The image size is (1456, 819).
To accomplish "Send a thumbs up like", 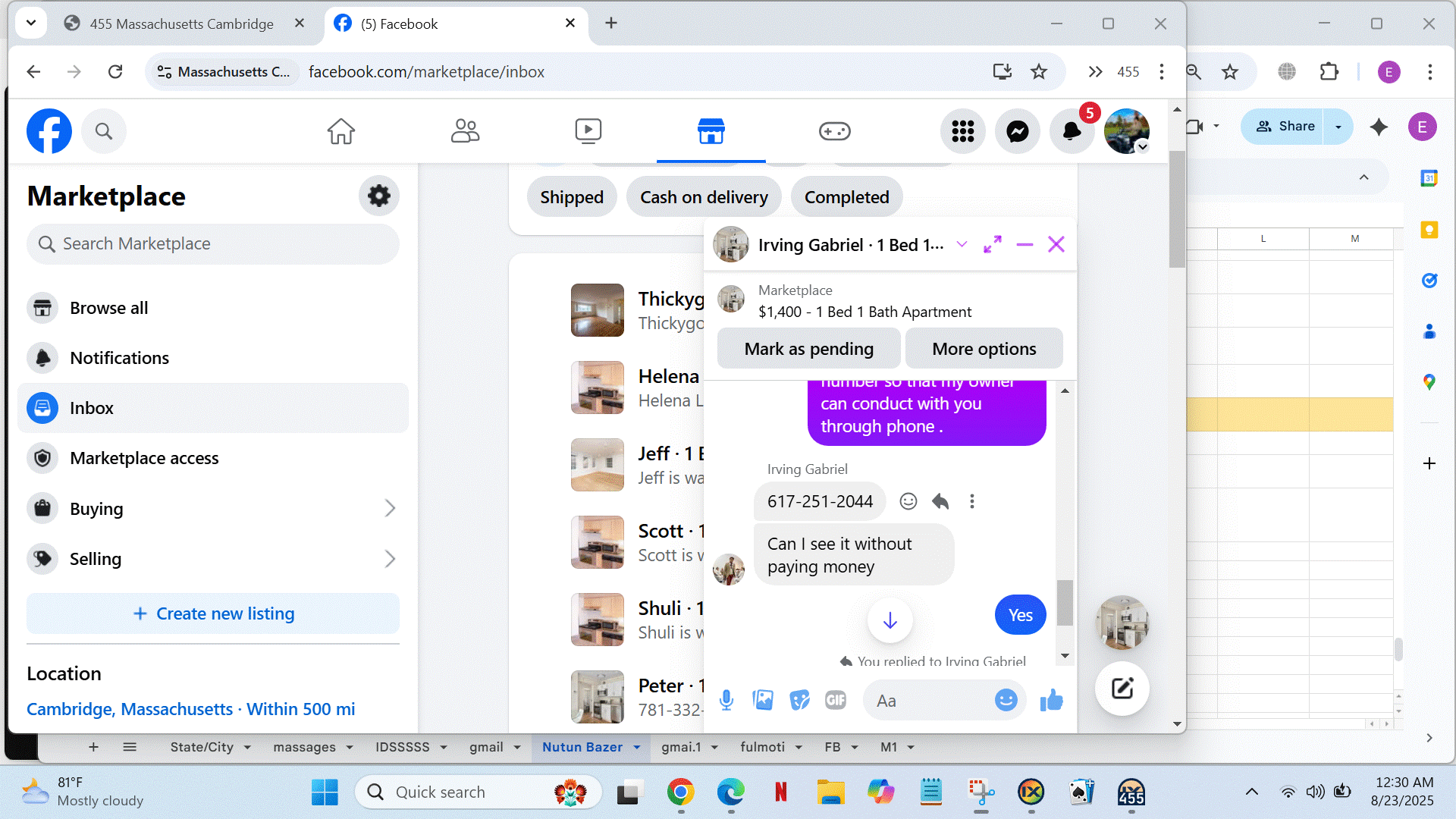I will point(1051,700).
